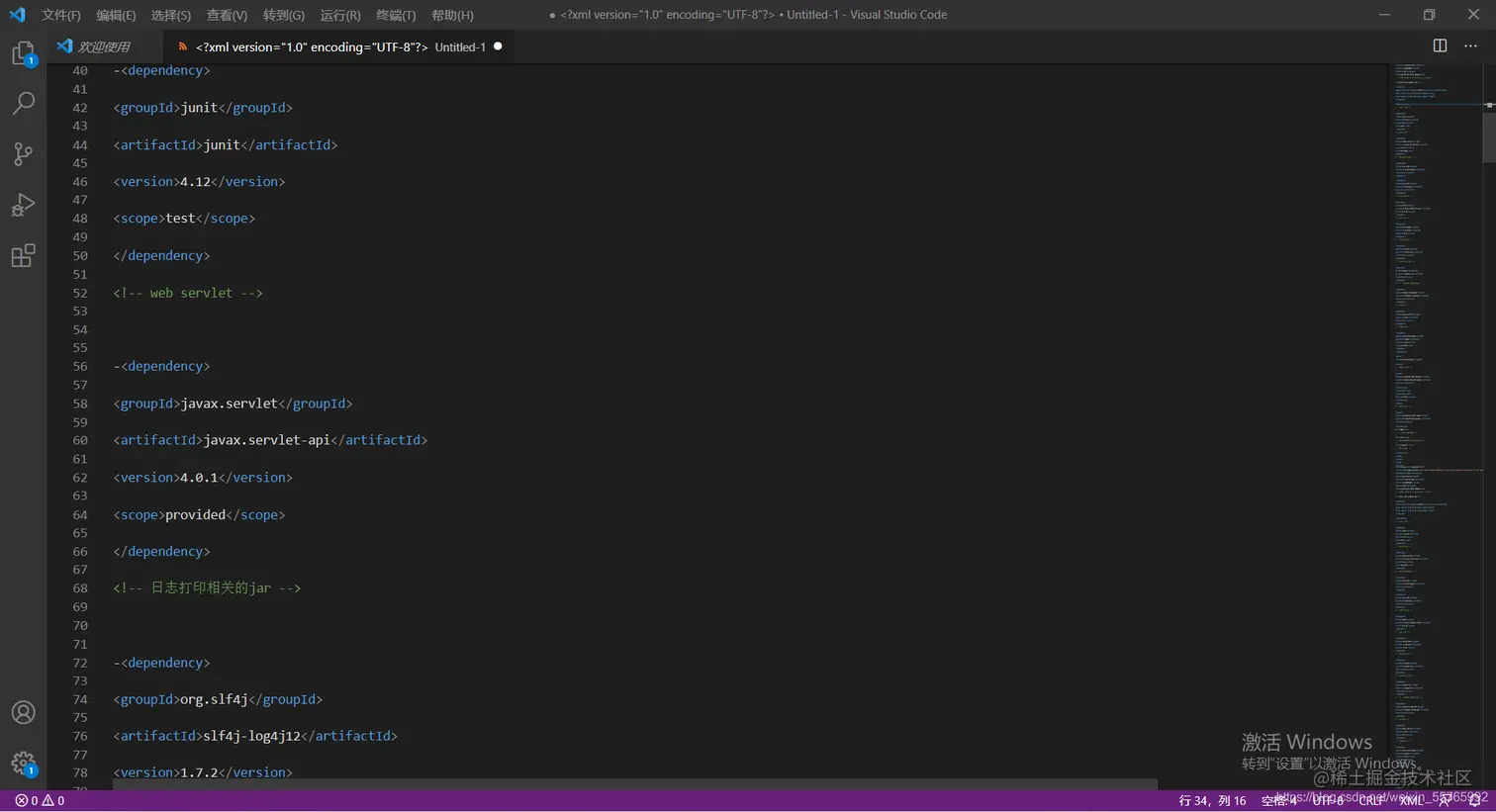
Task: Restore down the VS Code window
Action: coord(1429,15)
